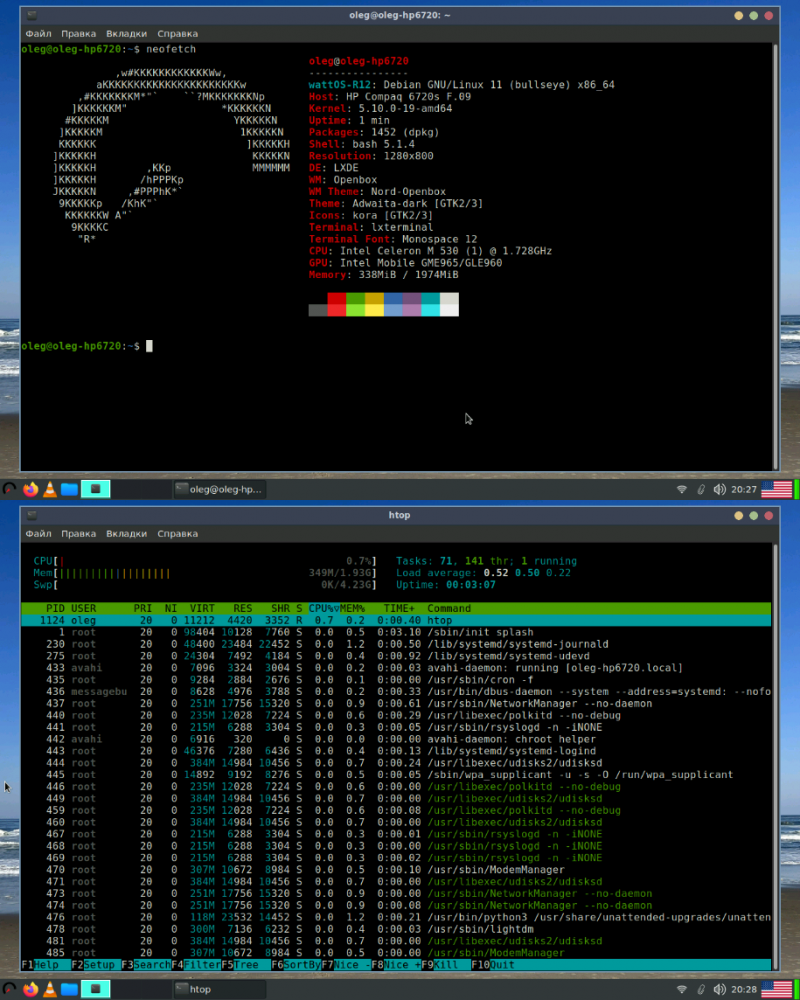Click terminal launcher icon in the 20:28 taskbar

[x=96, y=989]
